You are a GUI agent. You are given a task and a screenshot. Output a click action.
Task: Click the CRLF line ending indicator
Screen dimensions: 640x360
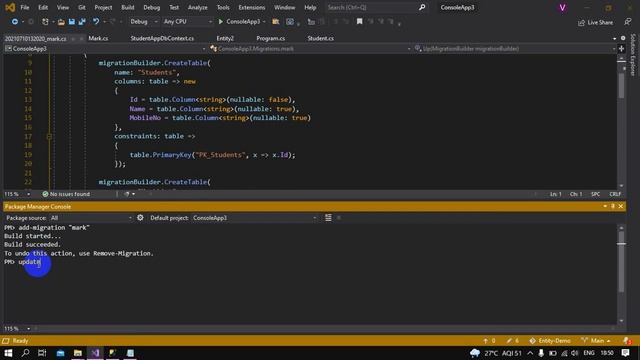(x=615, y=194)
